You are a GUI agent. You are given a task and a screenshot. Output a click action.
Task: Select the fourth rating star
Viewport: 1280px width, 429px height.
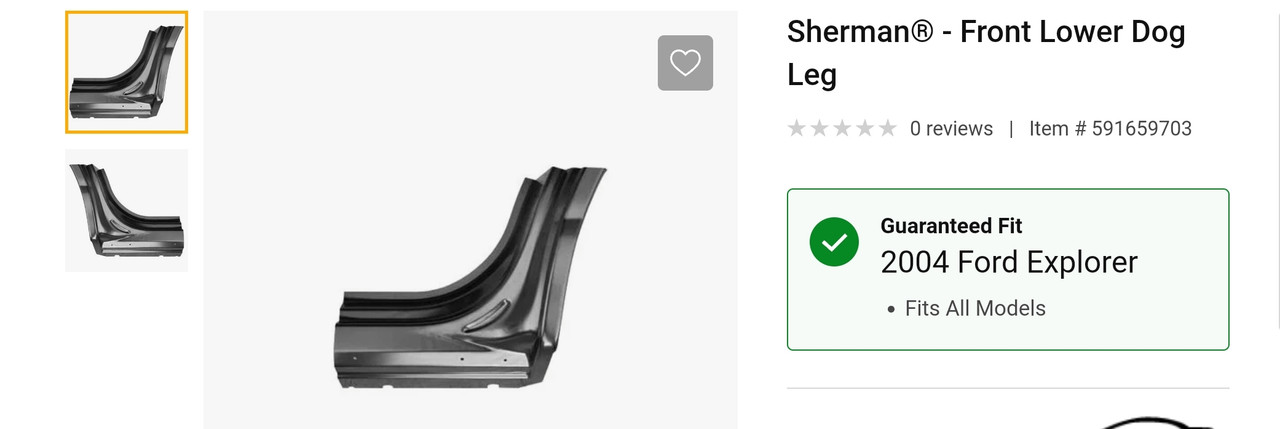tap(864, 128)
